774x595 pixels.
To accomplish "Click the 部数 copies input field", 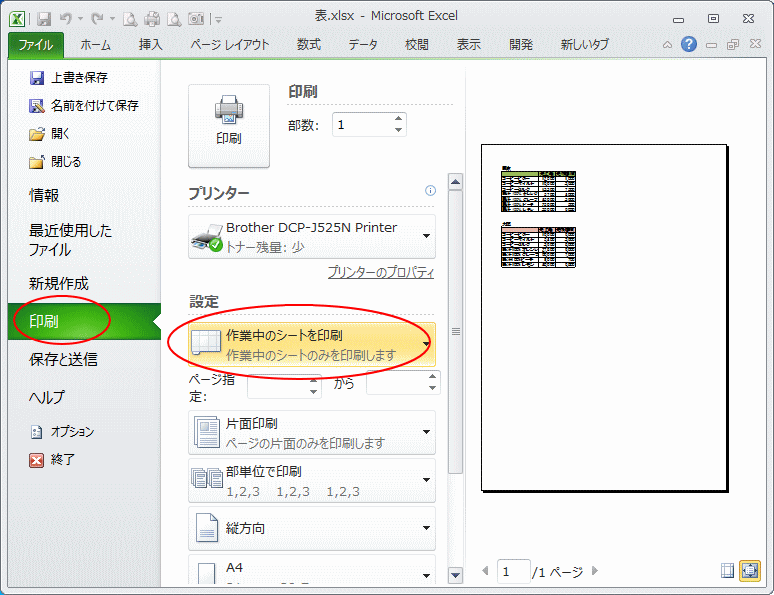I will point(362,124).
